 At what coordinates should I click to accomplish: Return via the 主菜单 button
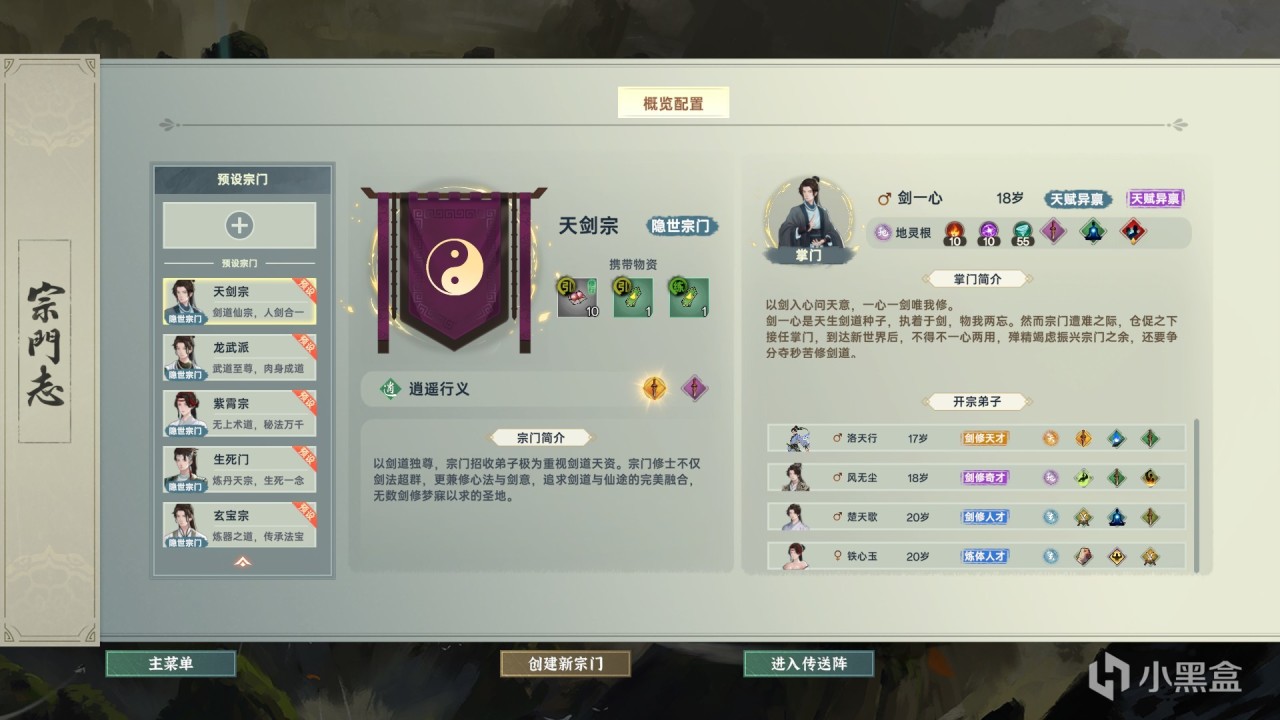pyautogui.click(x=171, y=663)
